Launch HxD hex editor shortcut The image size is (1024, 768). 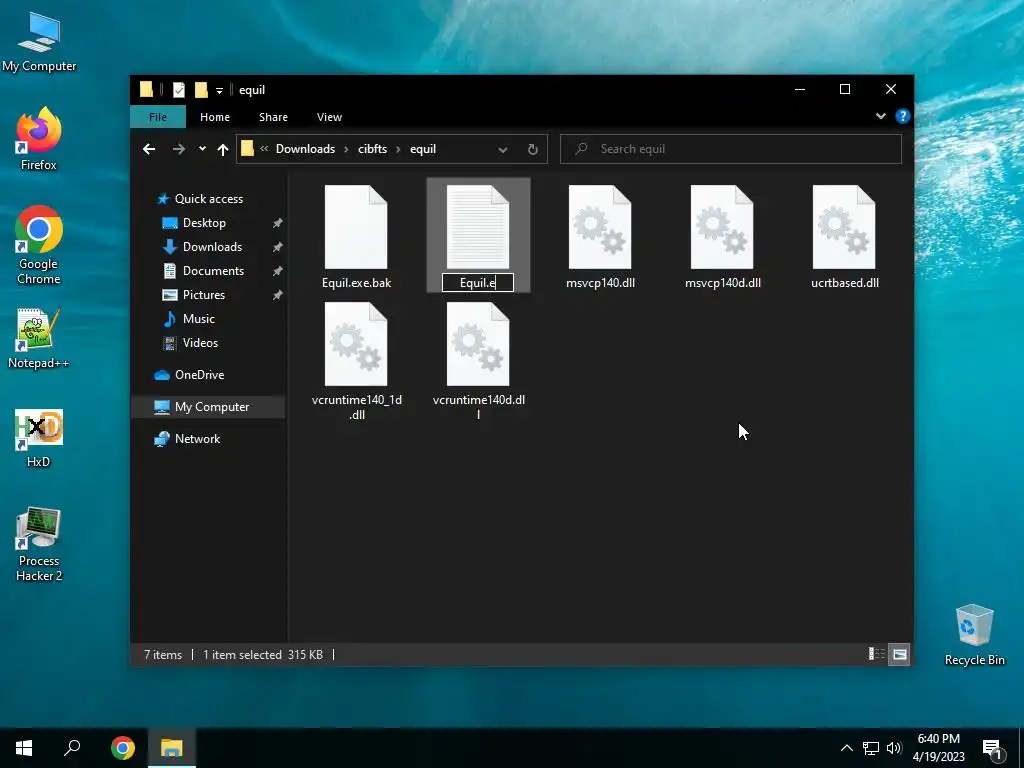point(39,438)
